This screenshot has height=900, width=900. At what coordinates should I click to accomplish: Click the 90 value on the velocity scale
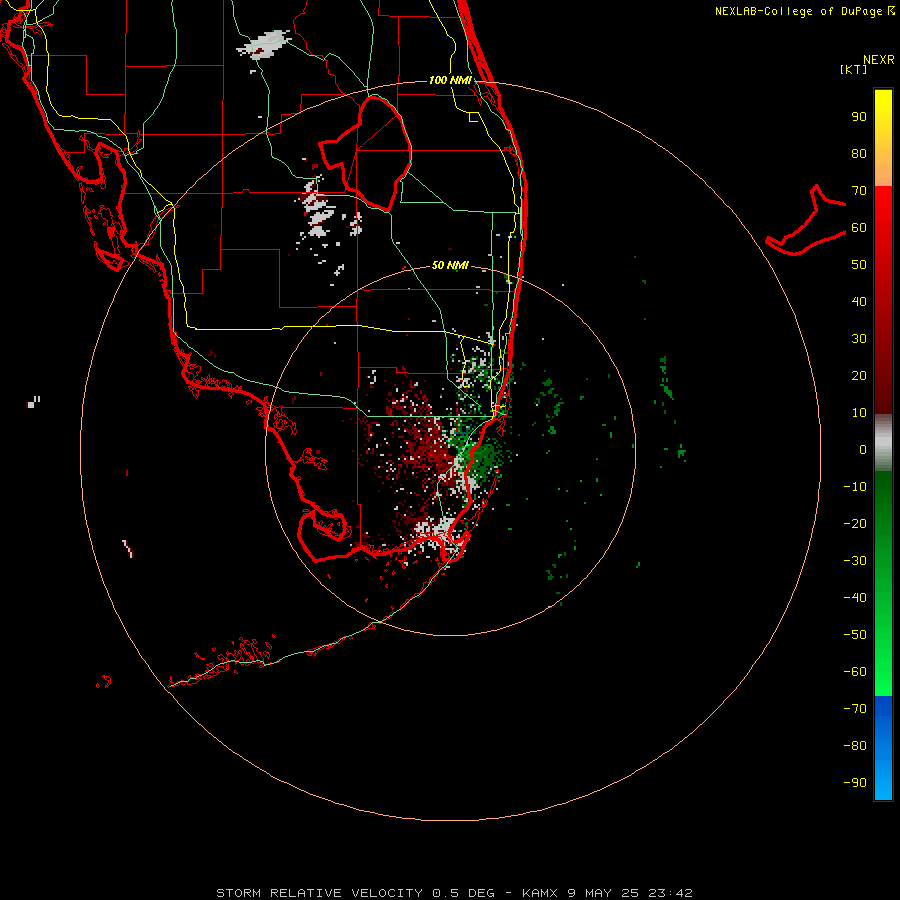(859, 117)
